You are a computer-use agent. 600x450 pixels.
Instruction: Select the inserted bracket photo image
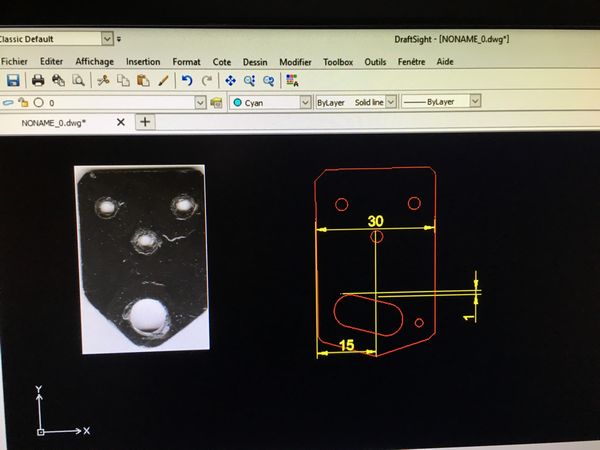(142, 259)
